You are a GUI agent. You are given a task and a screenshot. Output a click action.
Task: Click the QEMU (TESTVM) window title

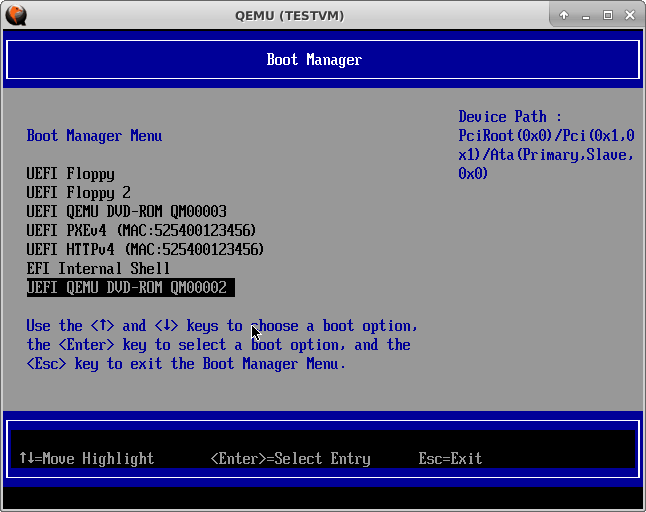pos(290,16)
